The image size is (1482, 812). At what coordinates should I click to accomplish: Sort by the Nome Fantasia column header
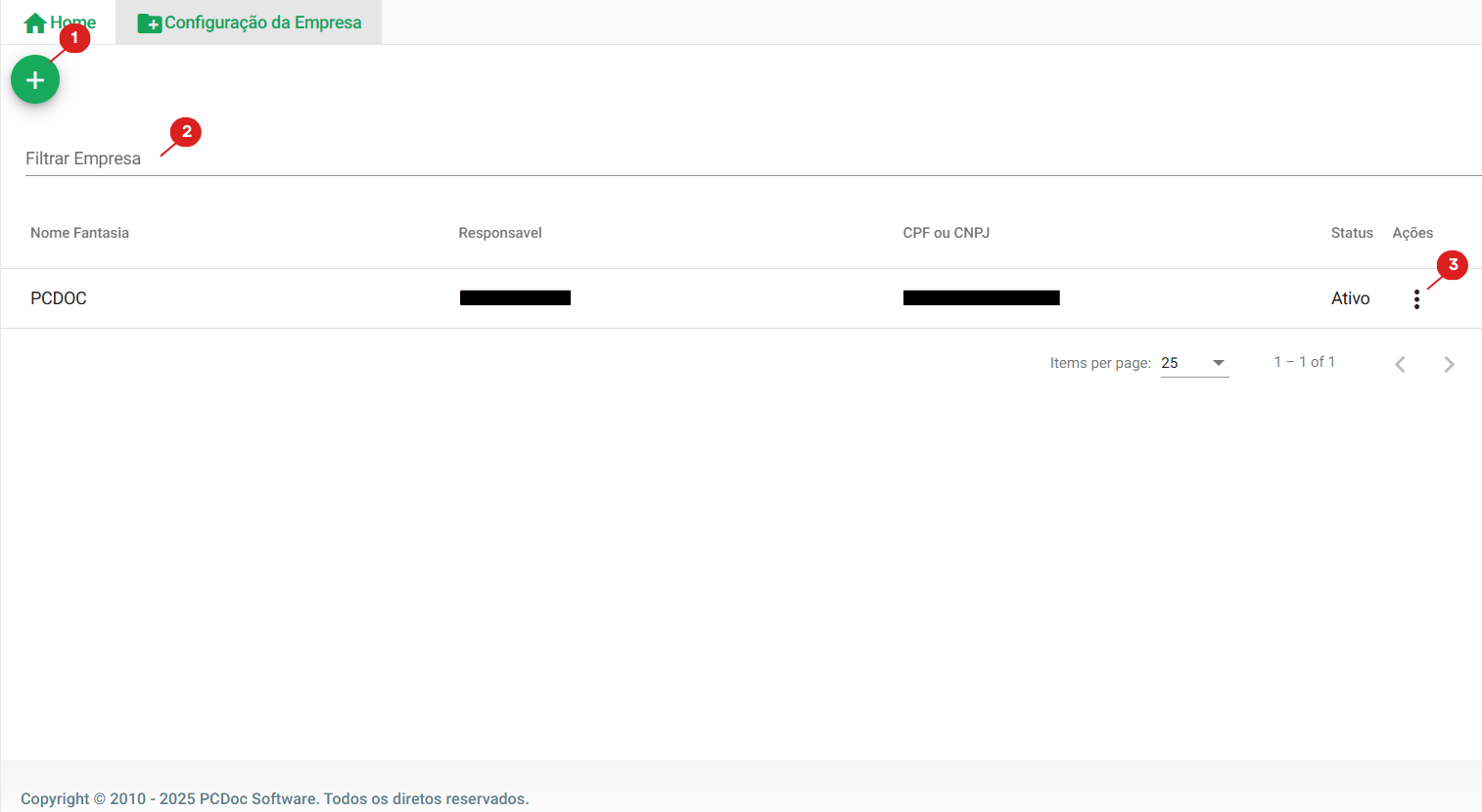pos(79,233)
